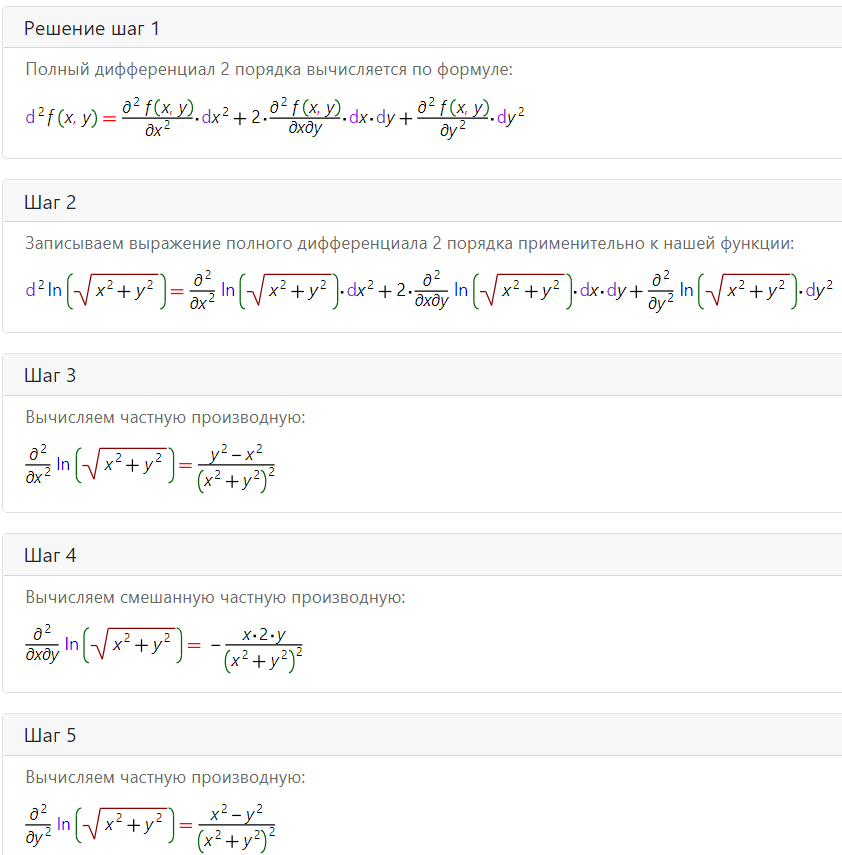Click the −x·2·y/(x²+y²)² fraction result
Viewport: 842px width, 855px height.
pyautogui.click(x=256, y=648)
